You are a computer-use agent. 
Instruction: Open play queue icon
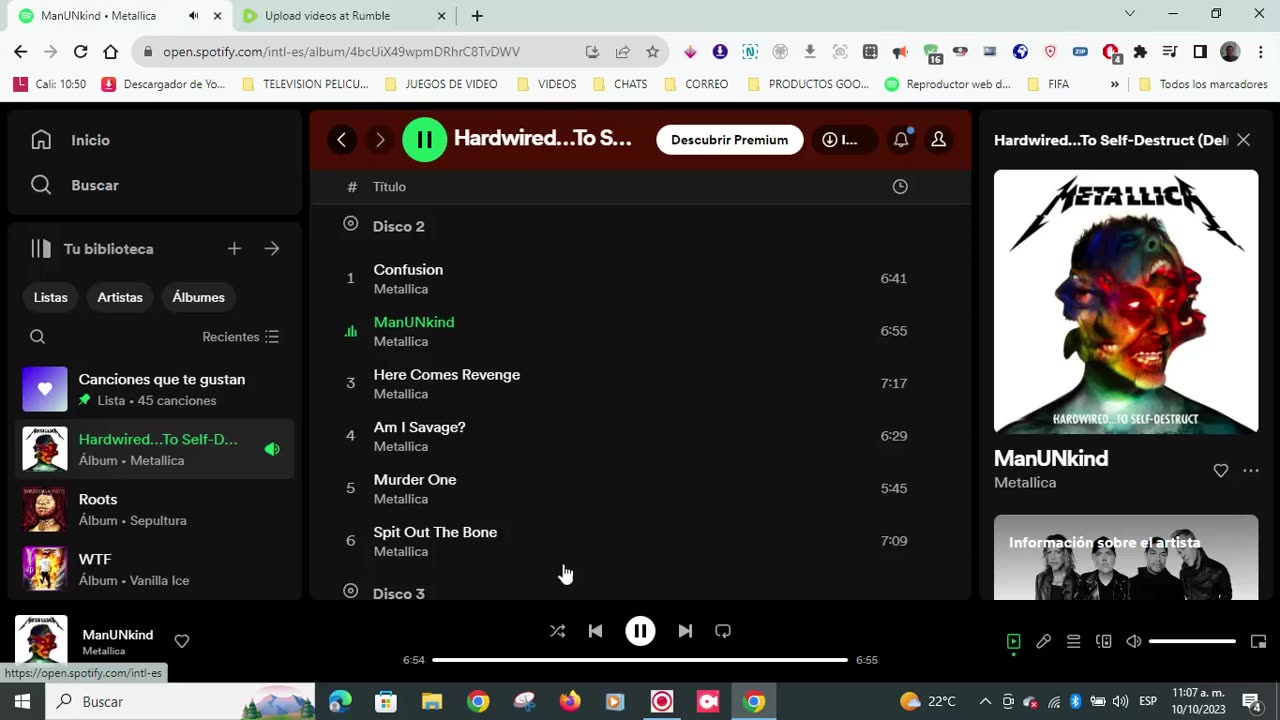pyautogui.click(x=1073, y=641)
